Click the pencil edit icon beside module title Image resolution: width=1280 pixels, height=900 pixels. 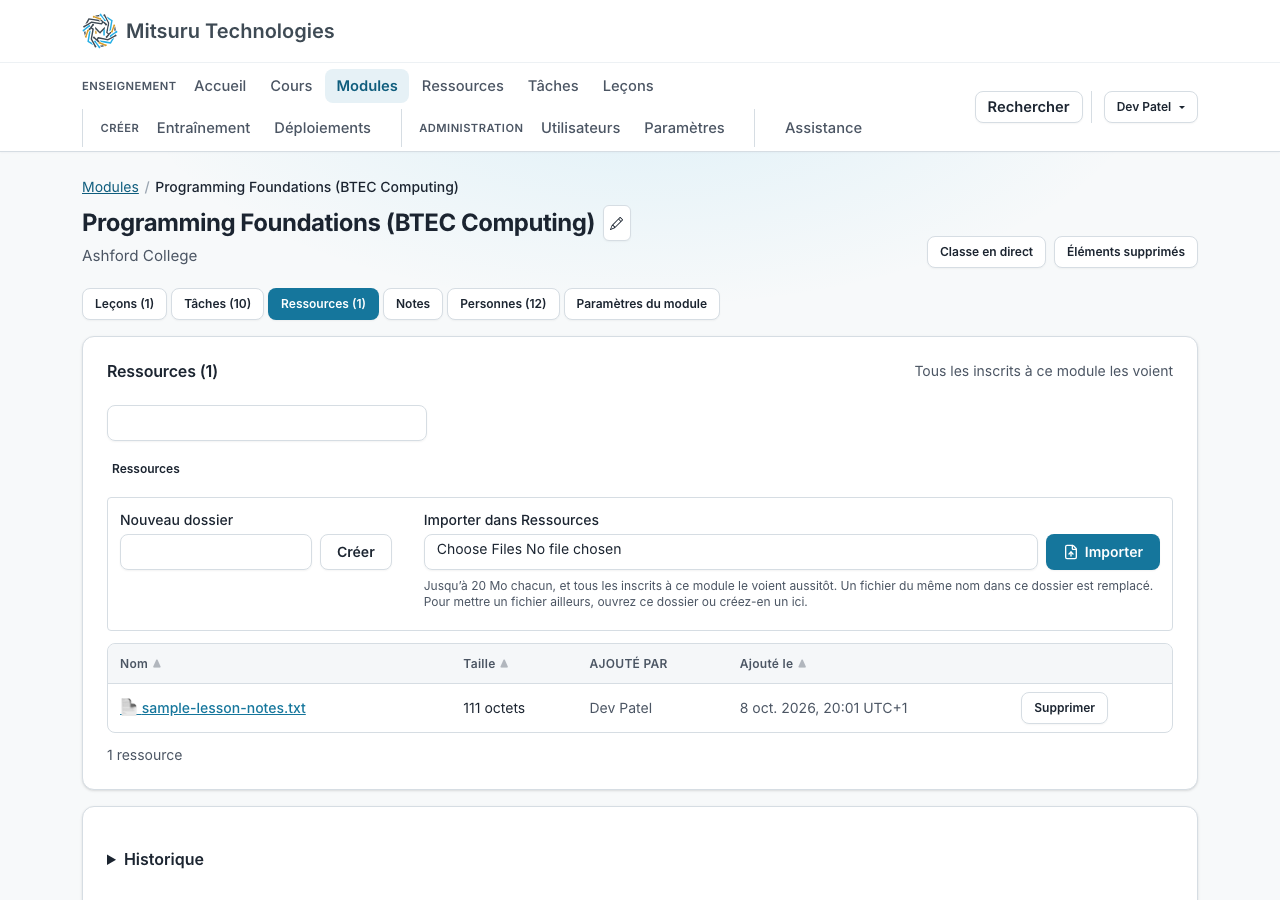click(617, 223)
